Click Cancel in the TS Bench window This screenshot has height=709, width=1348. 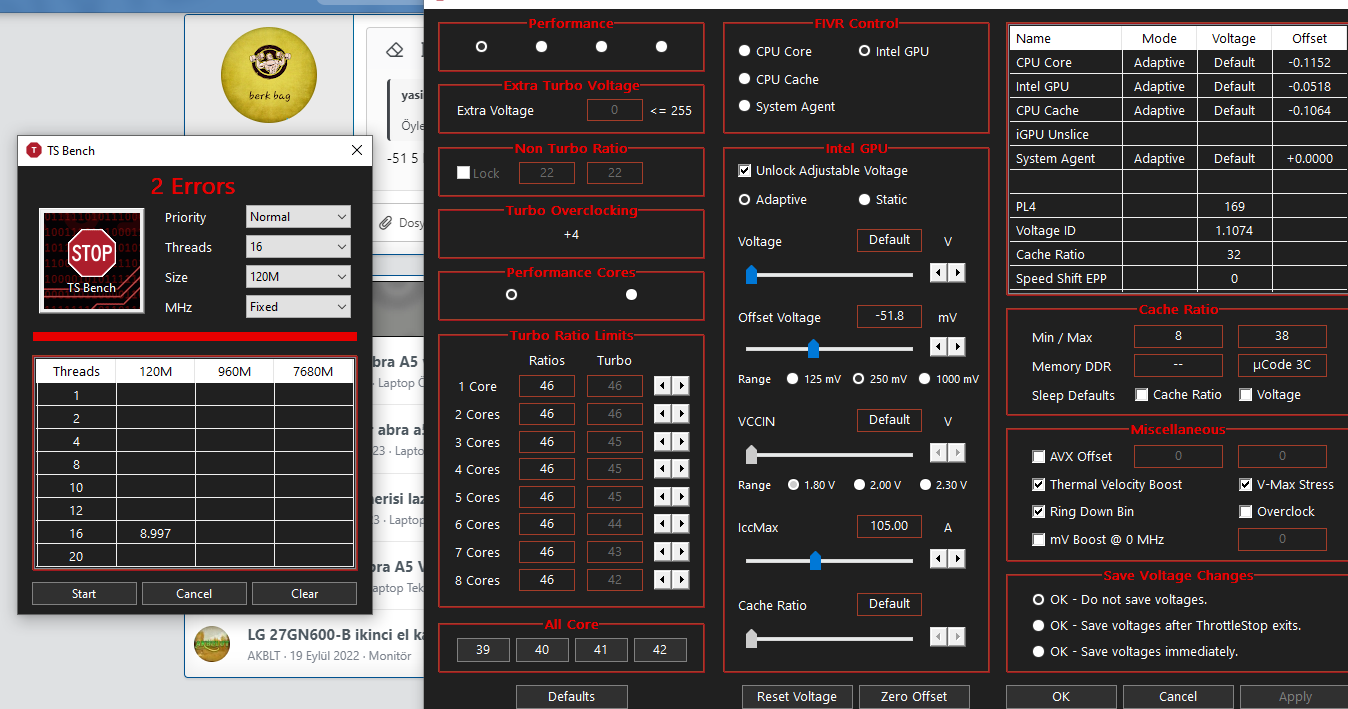pyautogui.click(x=194, y=594)
